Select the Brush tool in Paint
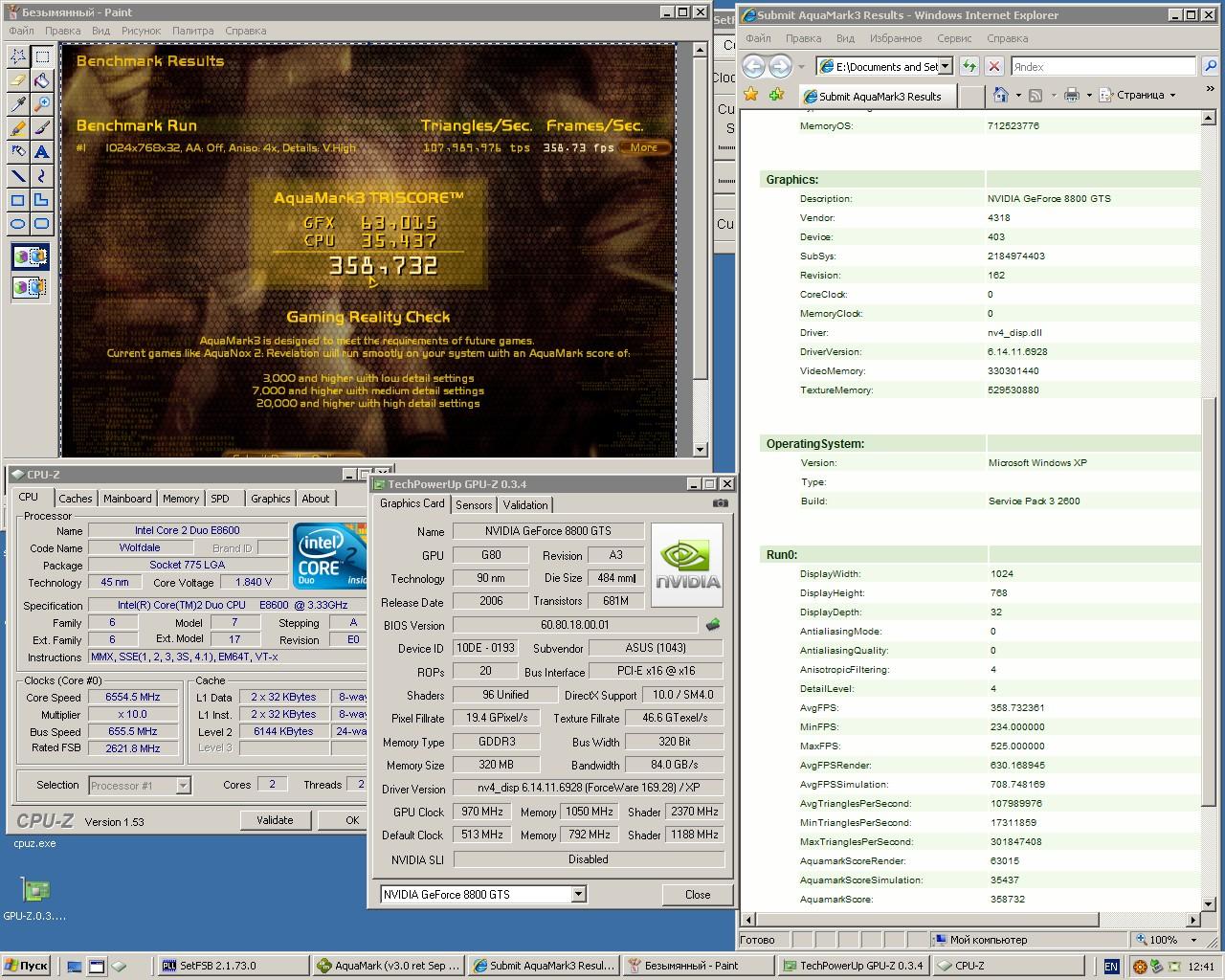The height and width of the screenshot is (980, 1225). click(x=42, y=128)
